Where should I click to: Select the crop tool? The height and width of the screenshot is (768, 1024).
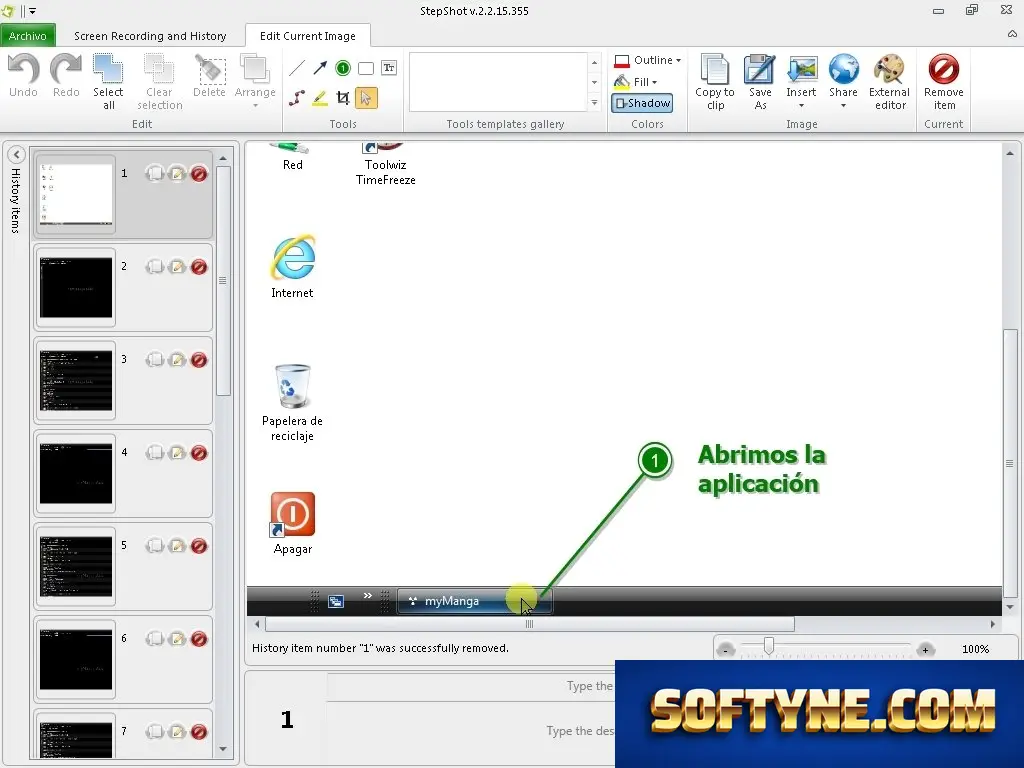click(x=343, y=98)
